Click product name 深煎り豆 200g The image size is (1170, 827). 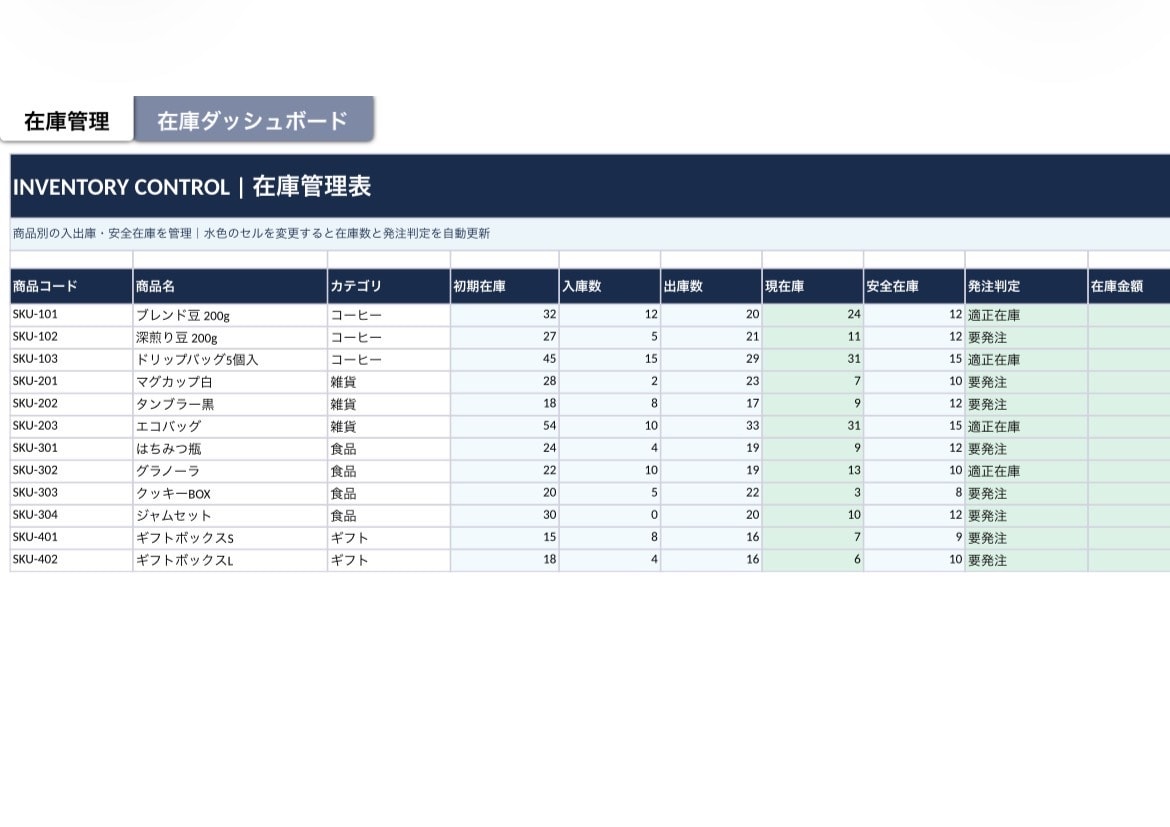click(230, 337)
